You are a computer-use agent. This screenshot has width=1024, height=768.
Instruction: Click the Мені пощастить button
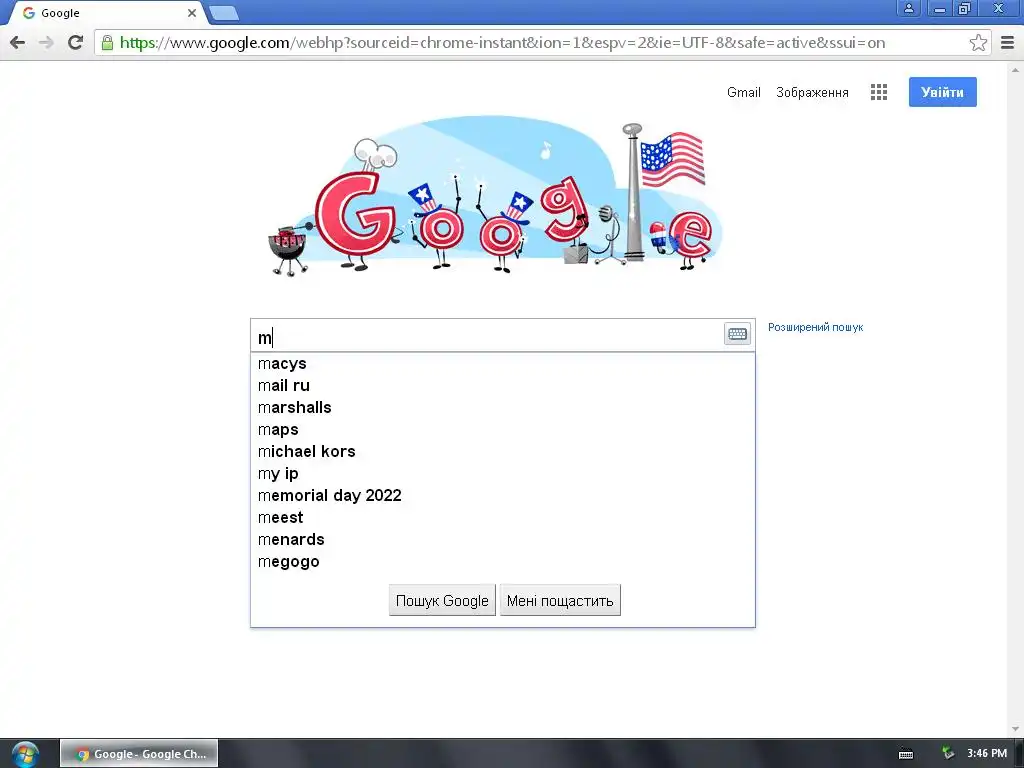[x=560, y=600]
